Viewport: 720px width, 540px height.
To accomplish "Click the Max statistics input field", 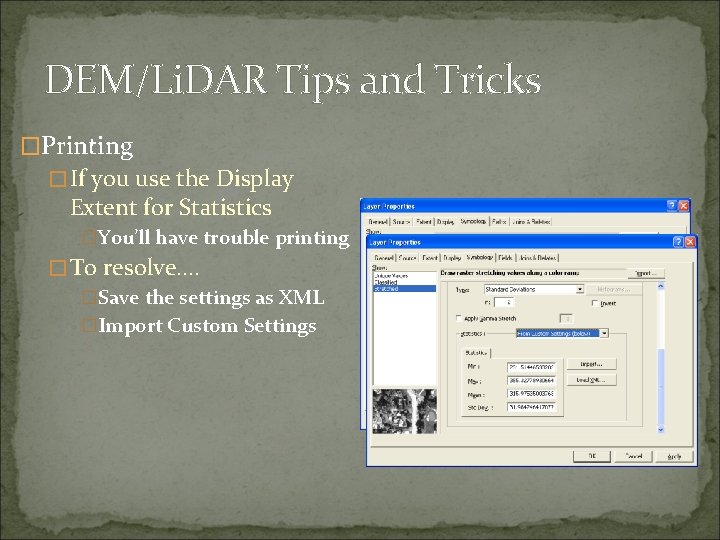I will coord(532,381).
